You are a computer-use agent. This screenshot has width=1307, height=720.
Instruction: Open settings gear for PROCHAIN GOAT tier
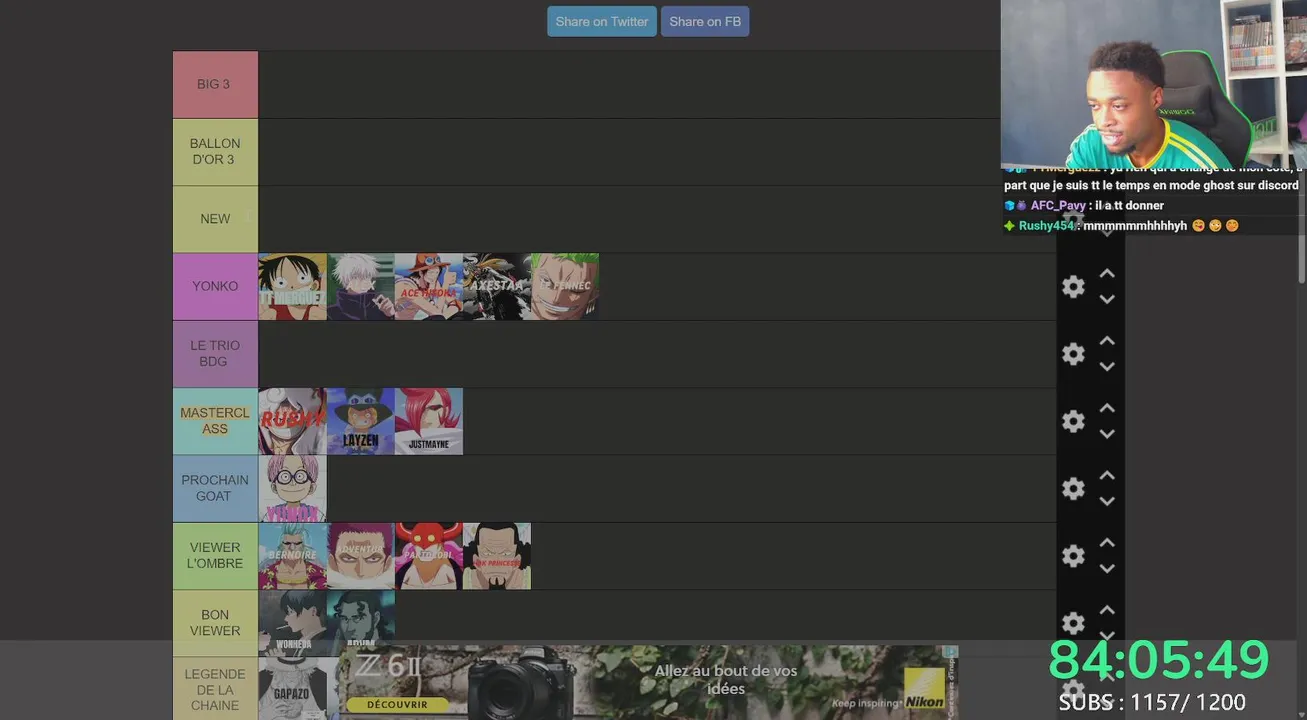(1073, 488)
